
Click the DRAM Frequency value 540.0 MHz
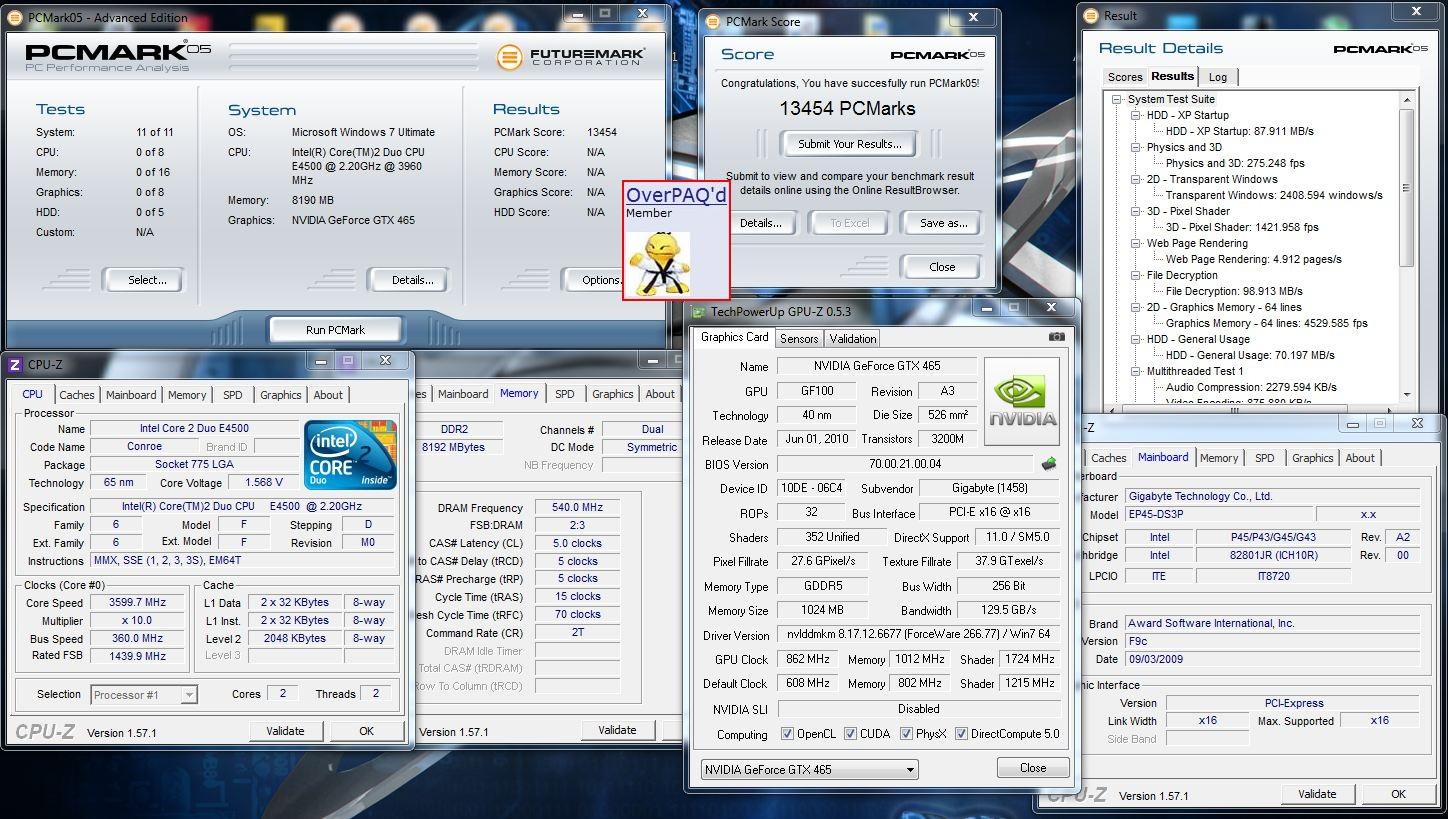pyautogui.click(x=577, y=508)
